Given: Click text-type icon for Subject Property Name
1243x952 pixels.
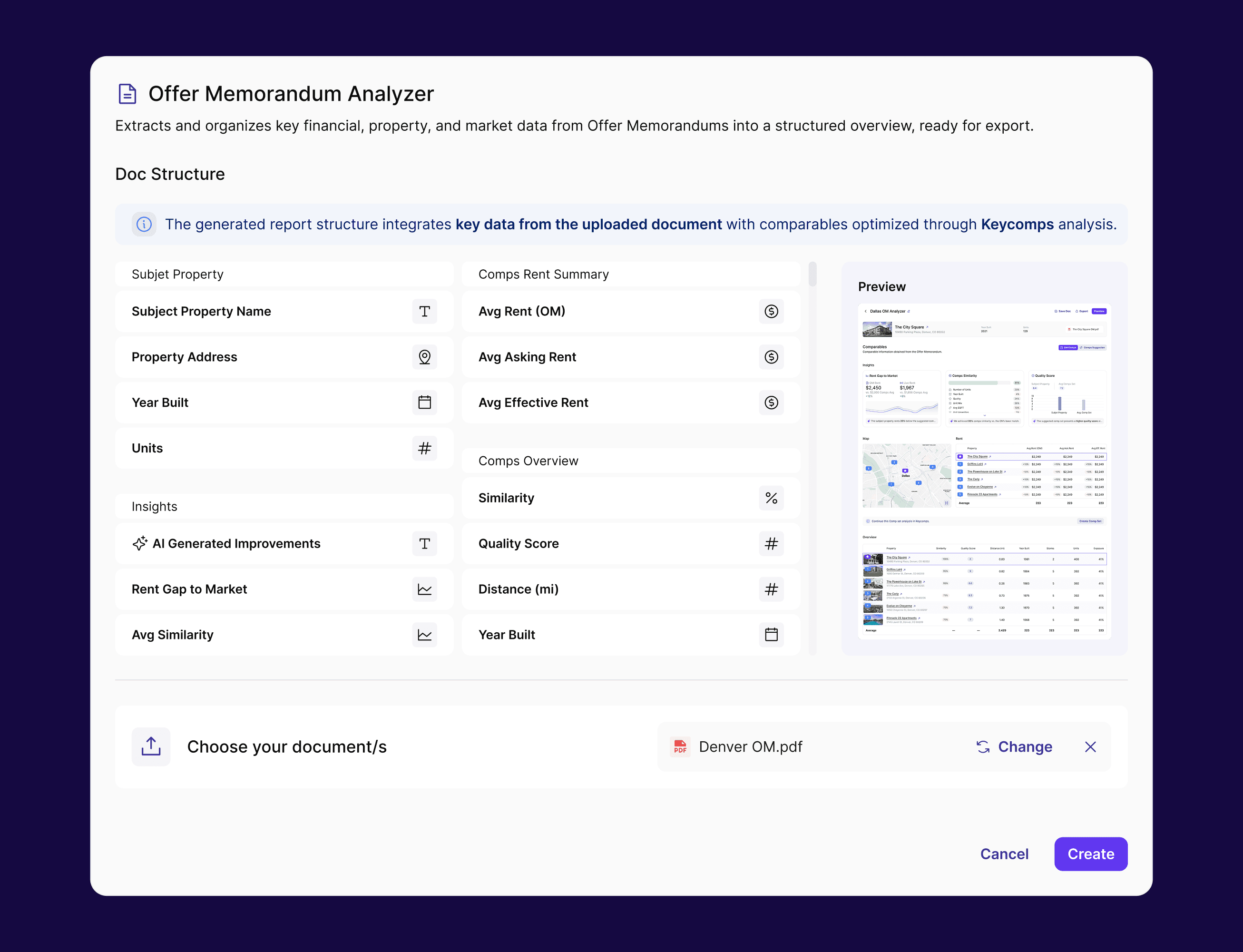Looking at the screenshot, I should tap(424, 311).
